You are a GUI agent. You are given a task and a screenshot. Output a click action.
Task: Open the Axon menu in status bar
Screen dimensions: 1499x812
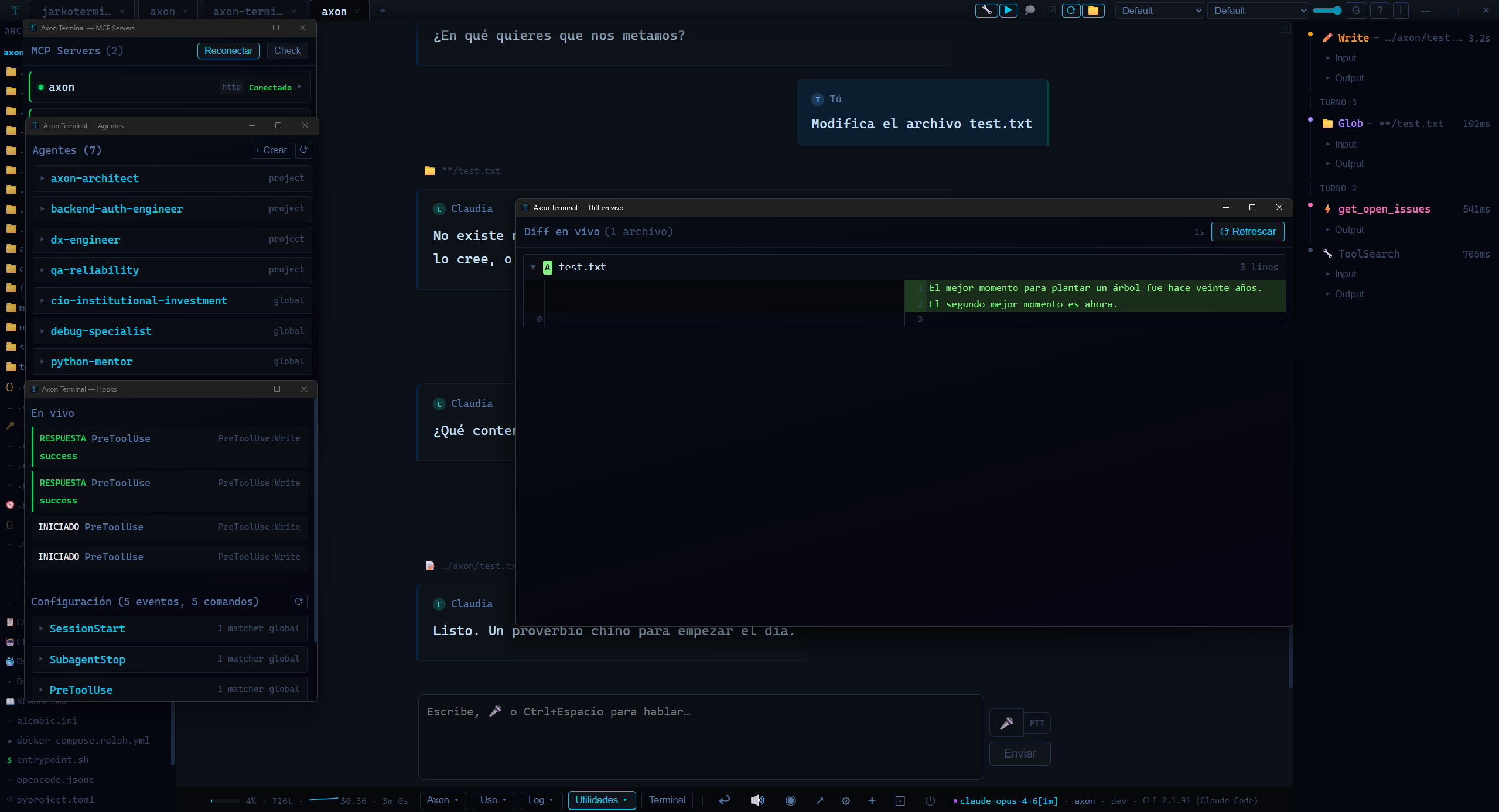tap(443, 800)
